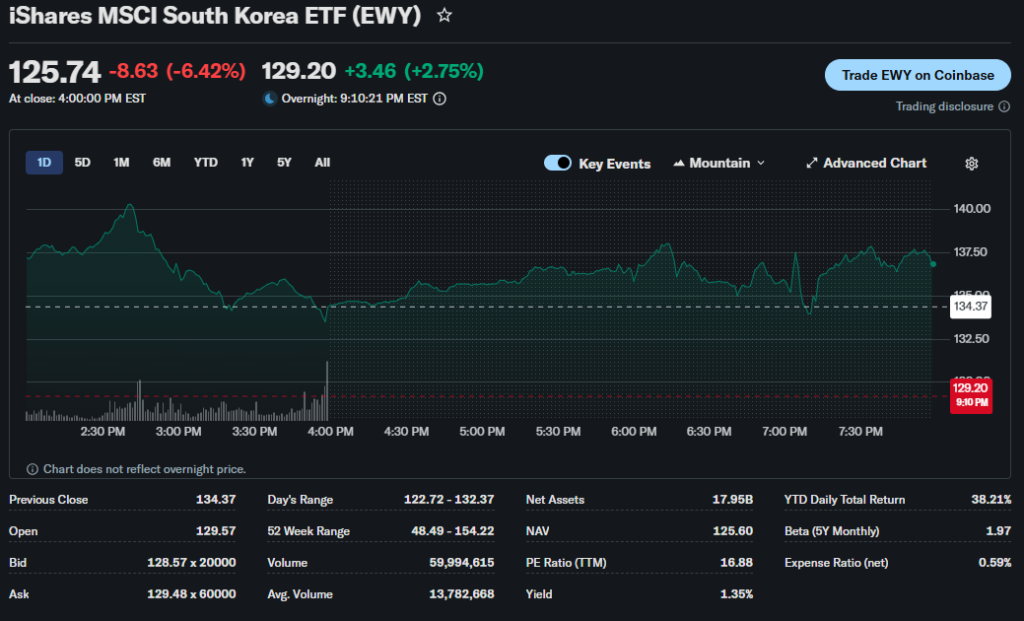Show the YTD chart range
This screenshot has width=1024, height=621.
point(205,163)
